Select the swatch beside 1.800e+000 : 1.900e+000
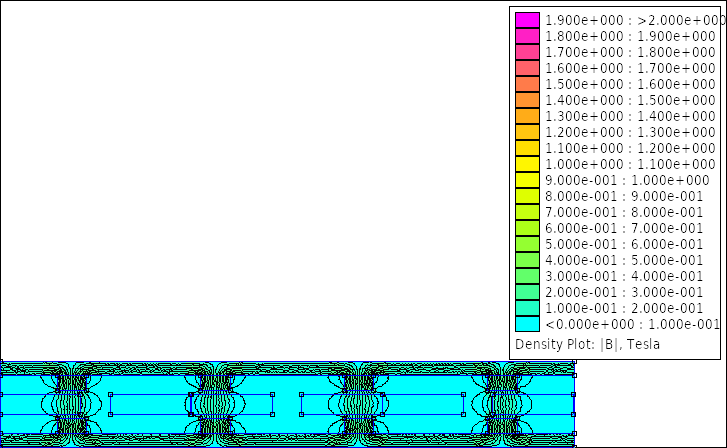This screenshot has width=727, height=448. point(527,36)
